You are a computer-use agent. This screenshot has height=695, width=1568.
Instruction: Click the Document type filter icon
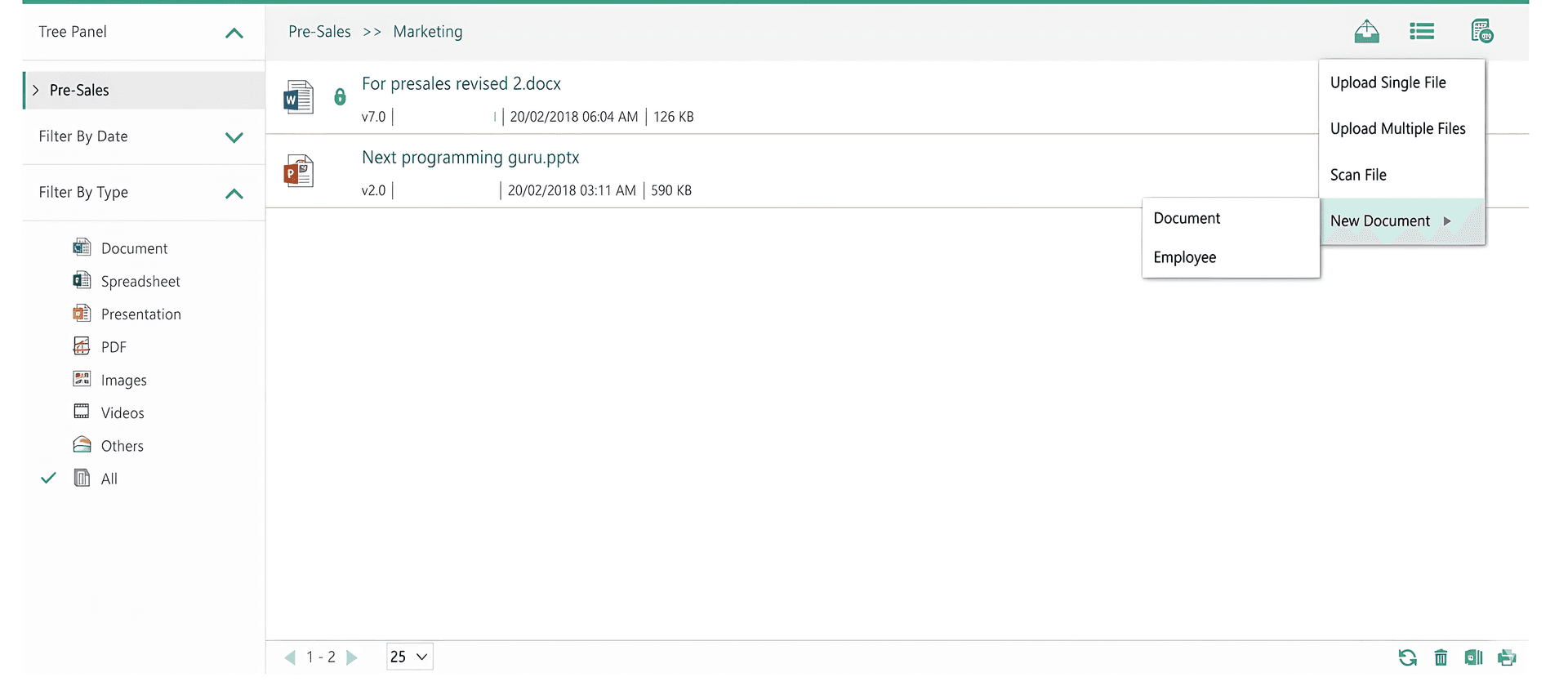(82, 247)
